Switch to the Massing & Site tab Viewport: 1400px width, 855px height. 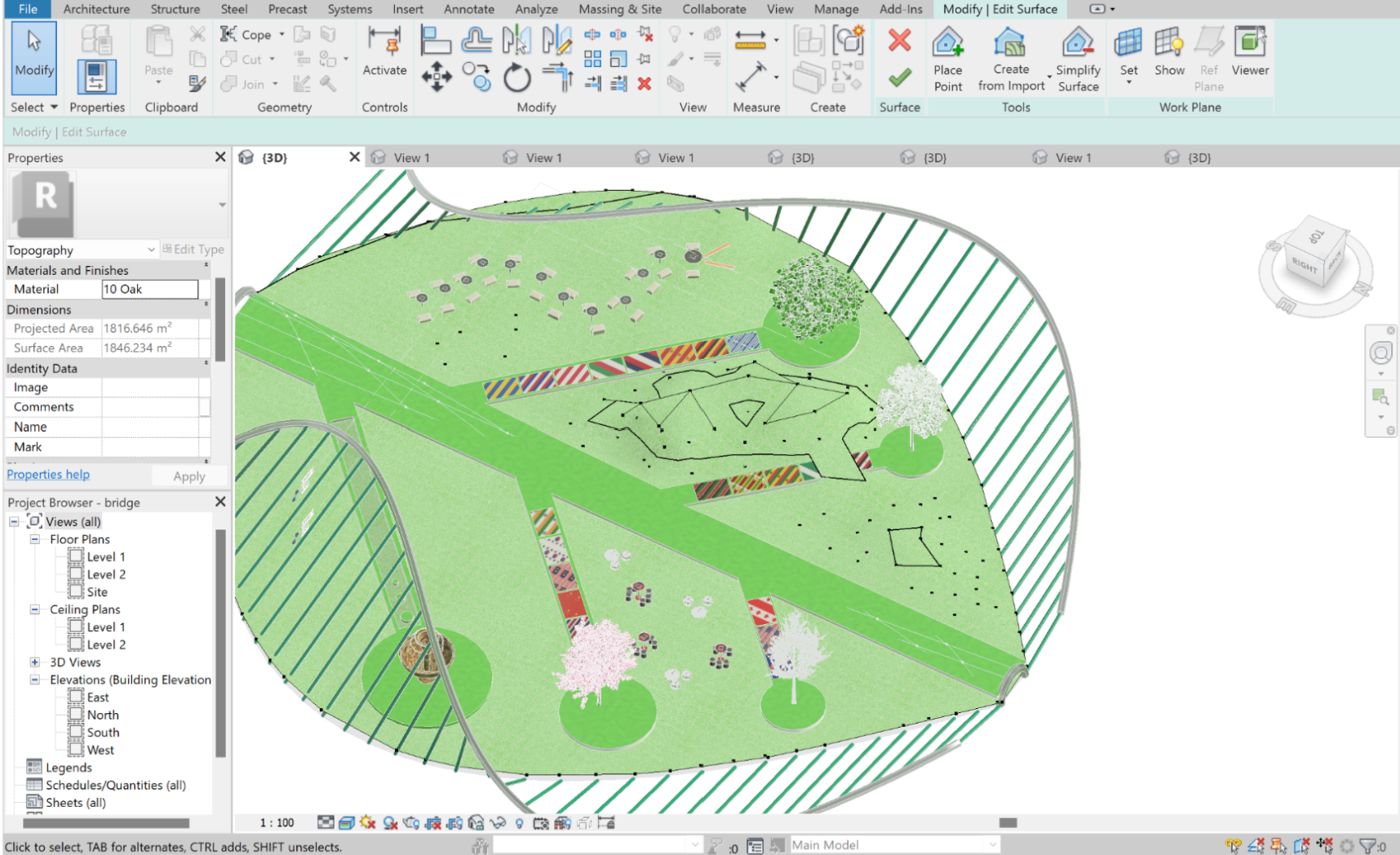tap(620, 9)
